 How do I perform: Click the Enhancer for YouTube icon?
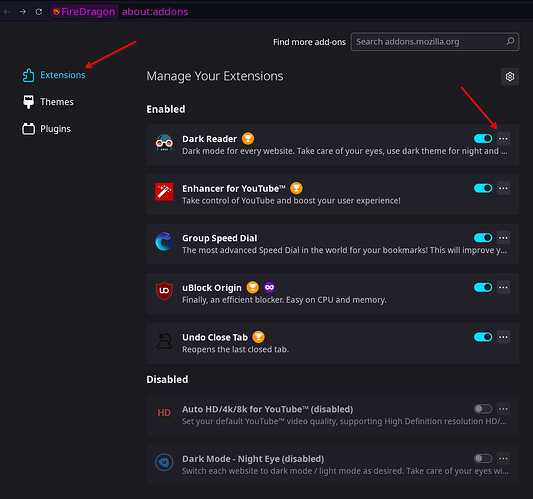pyautogui.click(x=164, y=192)
